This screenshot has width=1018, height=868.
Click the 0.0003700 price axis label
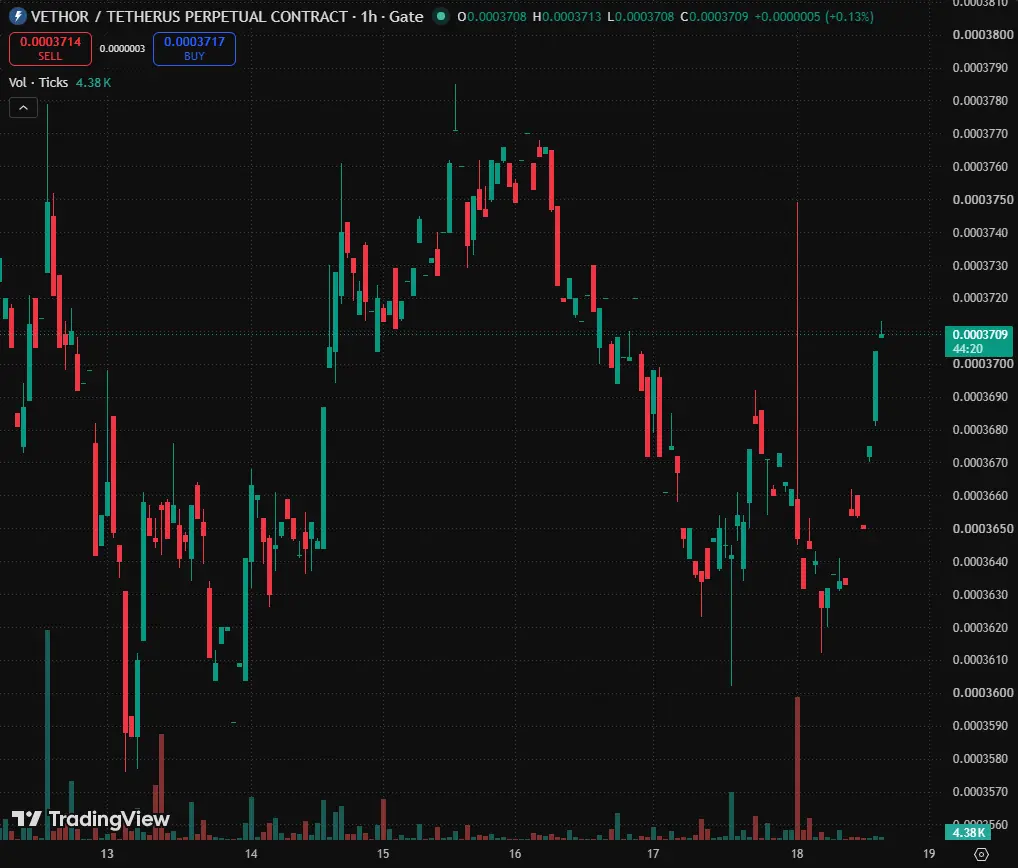[x=982, y=364]
